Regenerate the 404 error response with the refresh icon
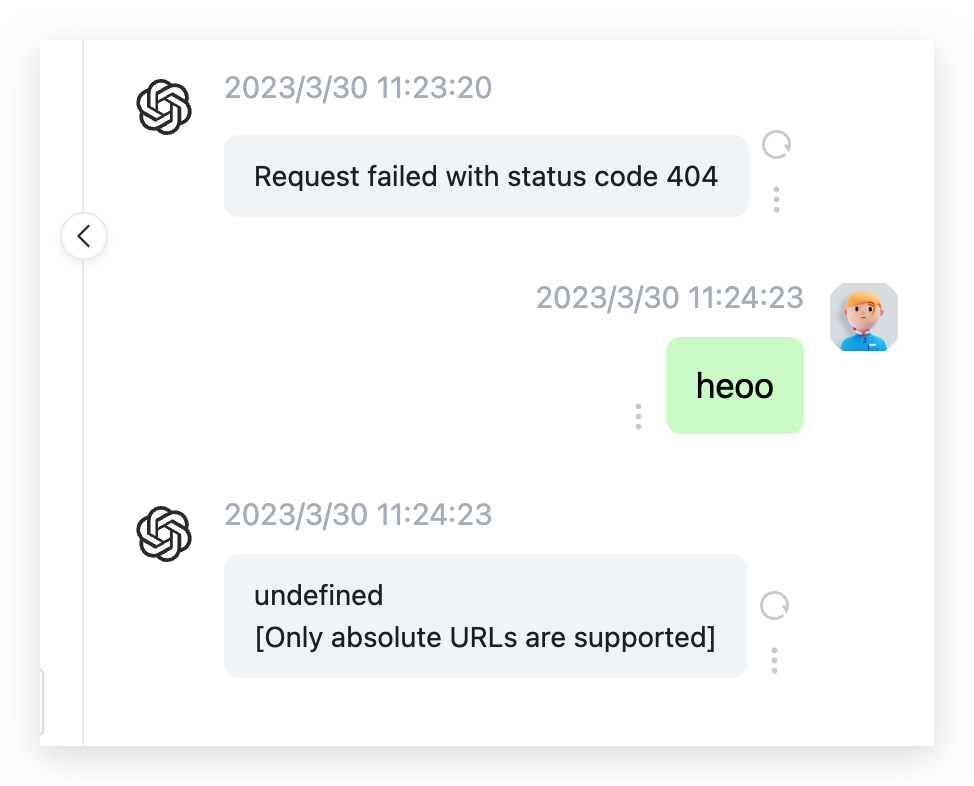The height and width of the screenshot is (786, 974). point(775,146)
